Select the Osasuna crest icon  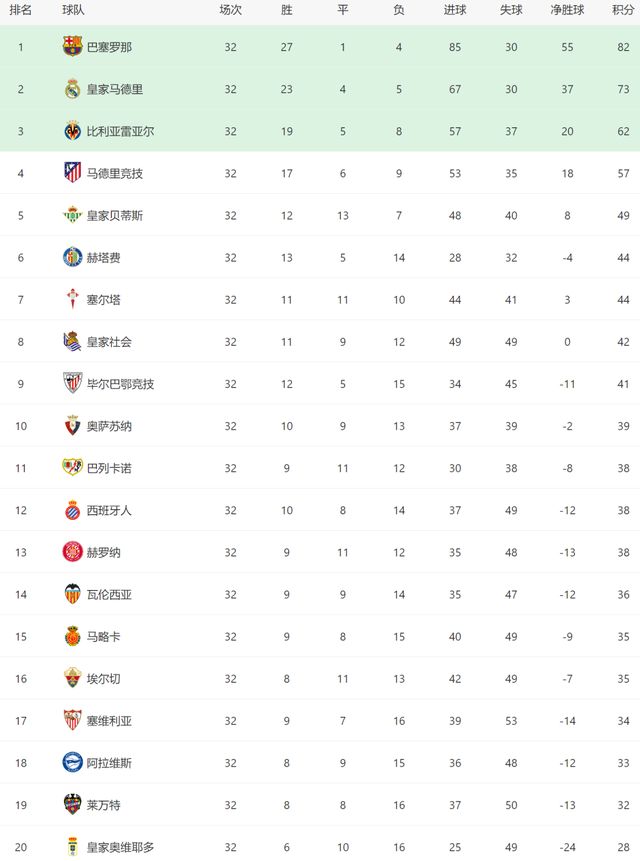pos(72,426)
